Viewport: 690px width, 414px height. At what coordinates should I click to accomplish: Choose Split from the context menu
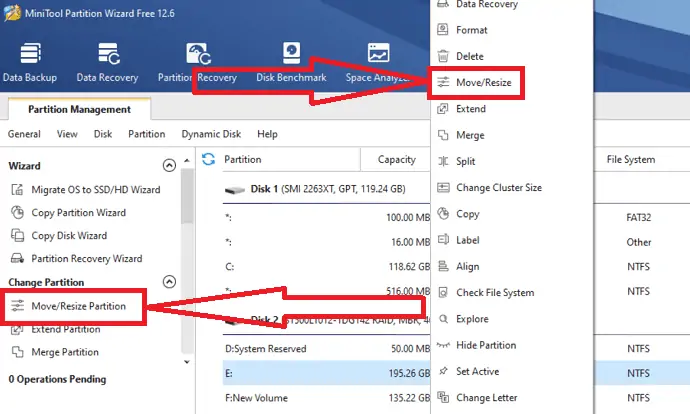click(466, 161)
